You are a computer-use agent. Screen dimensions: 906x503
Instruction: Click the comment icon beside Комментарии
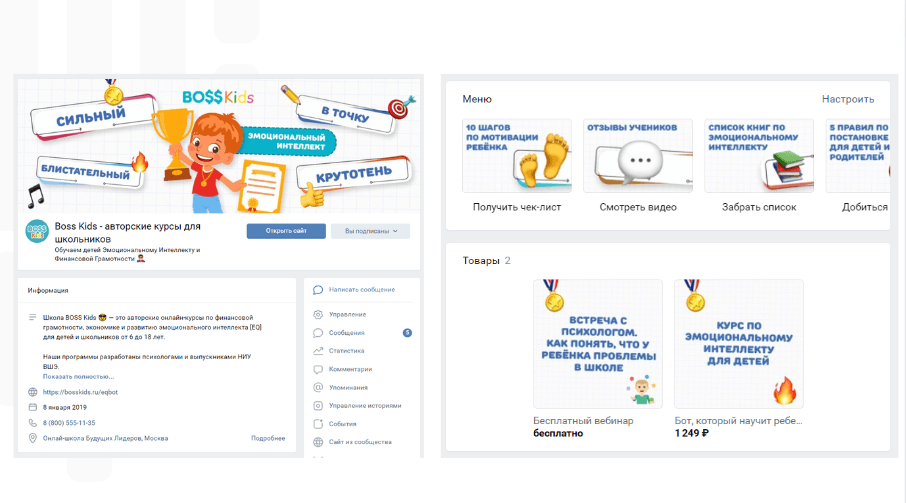coord(318,370)
